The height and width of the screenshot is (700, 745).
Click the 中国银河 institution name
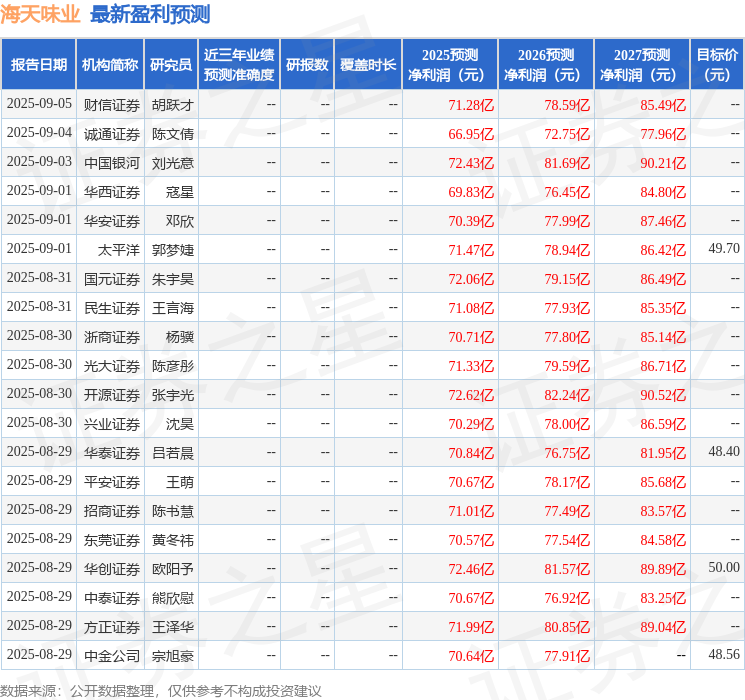tap(112, 163)
